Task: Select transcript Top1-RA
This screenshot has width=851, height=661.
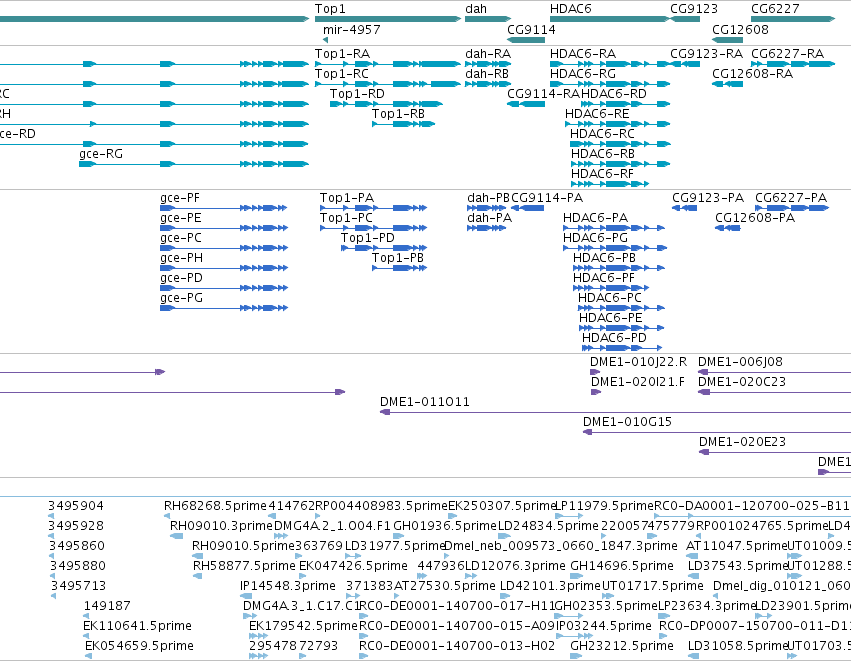Action: 388,64
